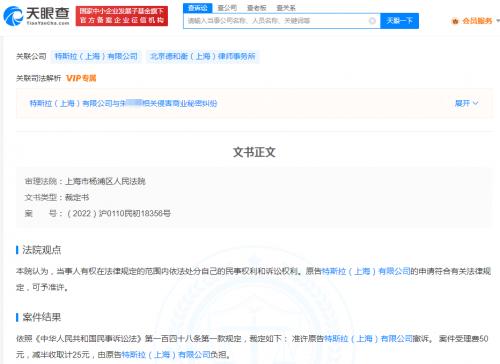
Task: Open related firm 北京德和衡（上海）律师事务所 tag
Action: tap(202, 56)
